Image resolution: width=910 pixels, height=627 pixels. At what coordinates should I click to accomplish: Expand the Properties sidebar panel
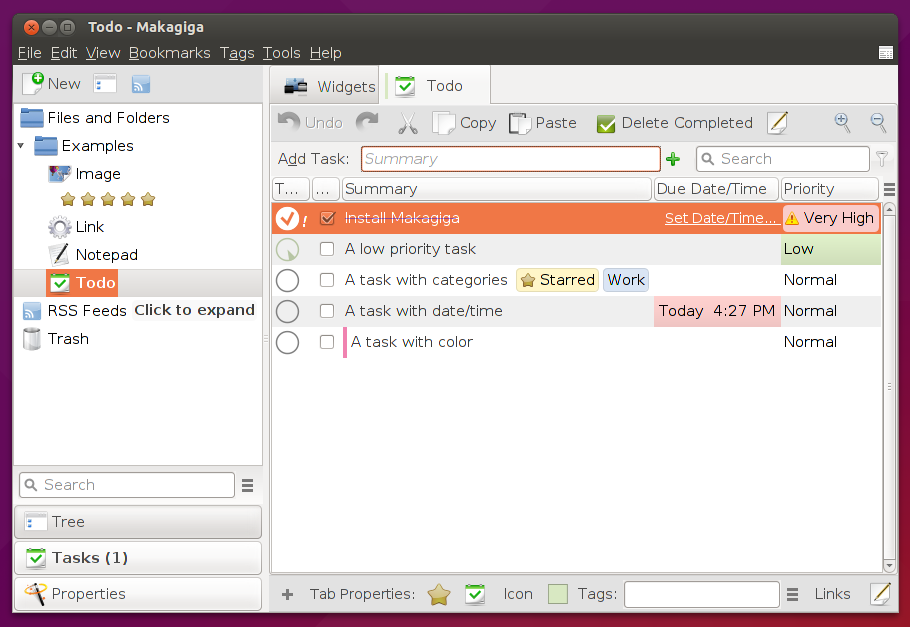click(138, 594)
